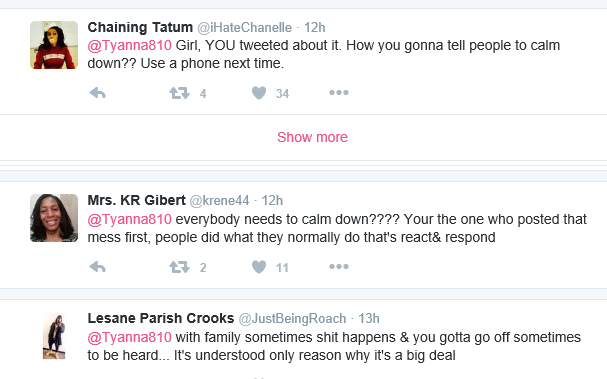The image size is (607, 379).
Task: Open Lesane Parish Crooks' profile picture
Action: tap(54, 336)
